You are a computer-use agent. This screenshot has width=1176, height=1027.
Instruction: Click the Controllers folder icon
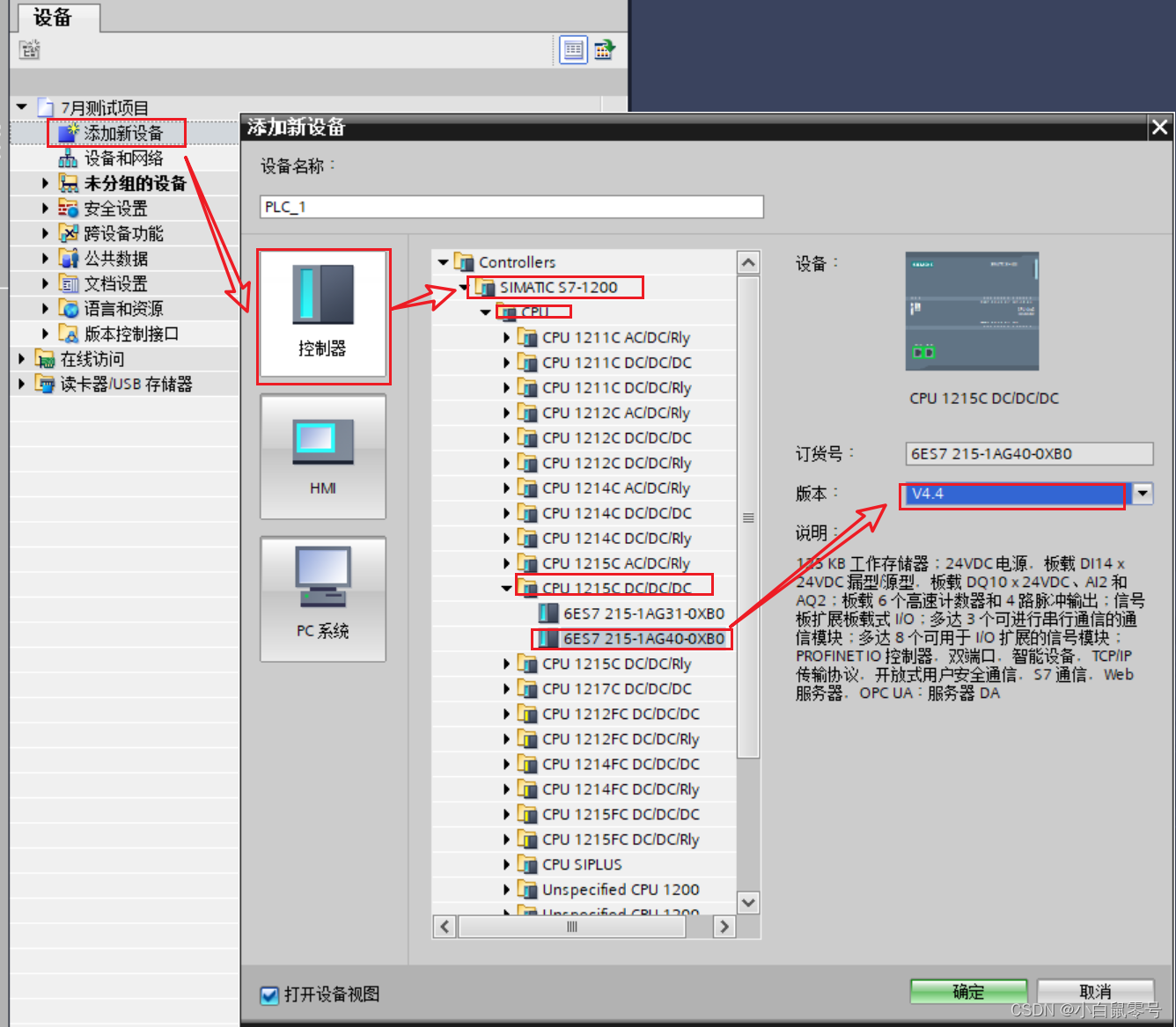click(x=464, y=261)
